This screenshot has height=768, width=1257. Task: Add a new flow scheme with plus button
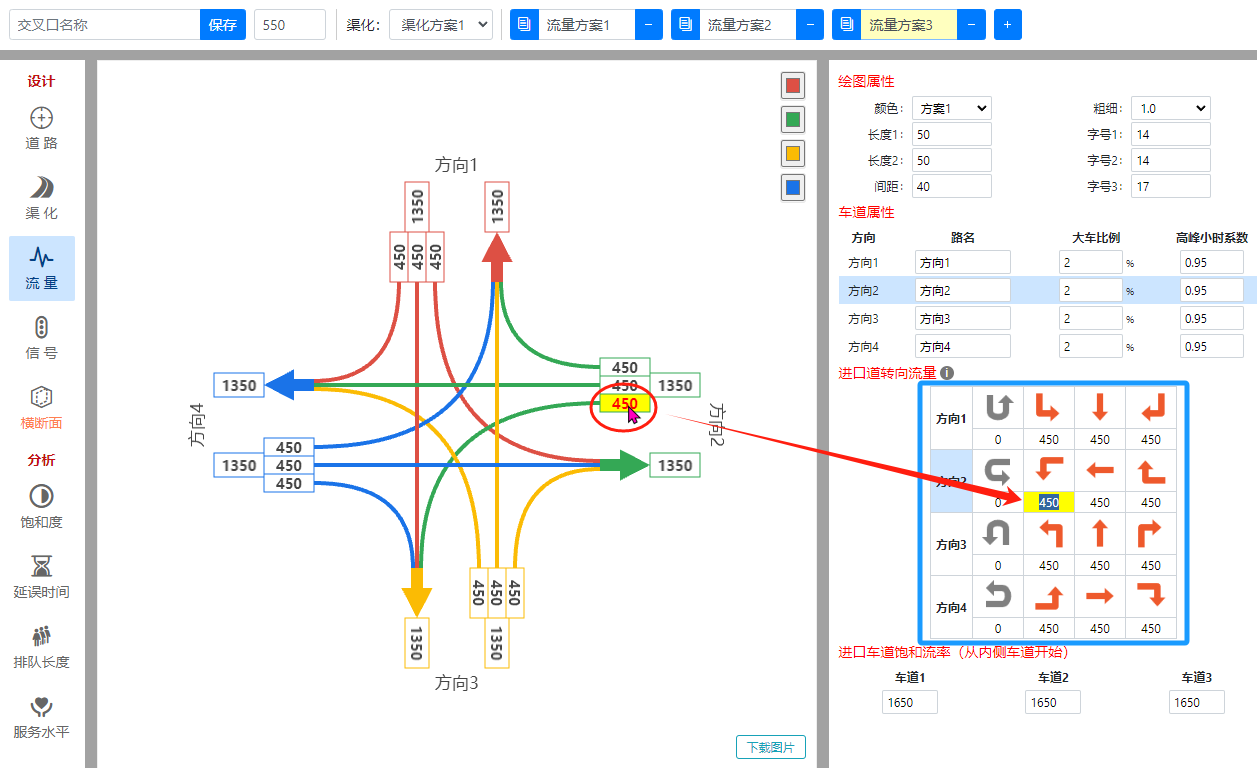pyautogui.click(x=1007, y=25)
